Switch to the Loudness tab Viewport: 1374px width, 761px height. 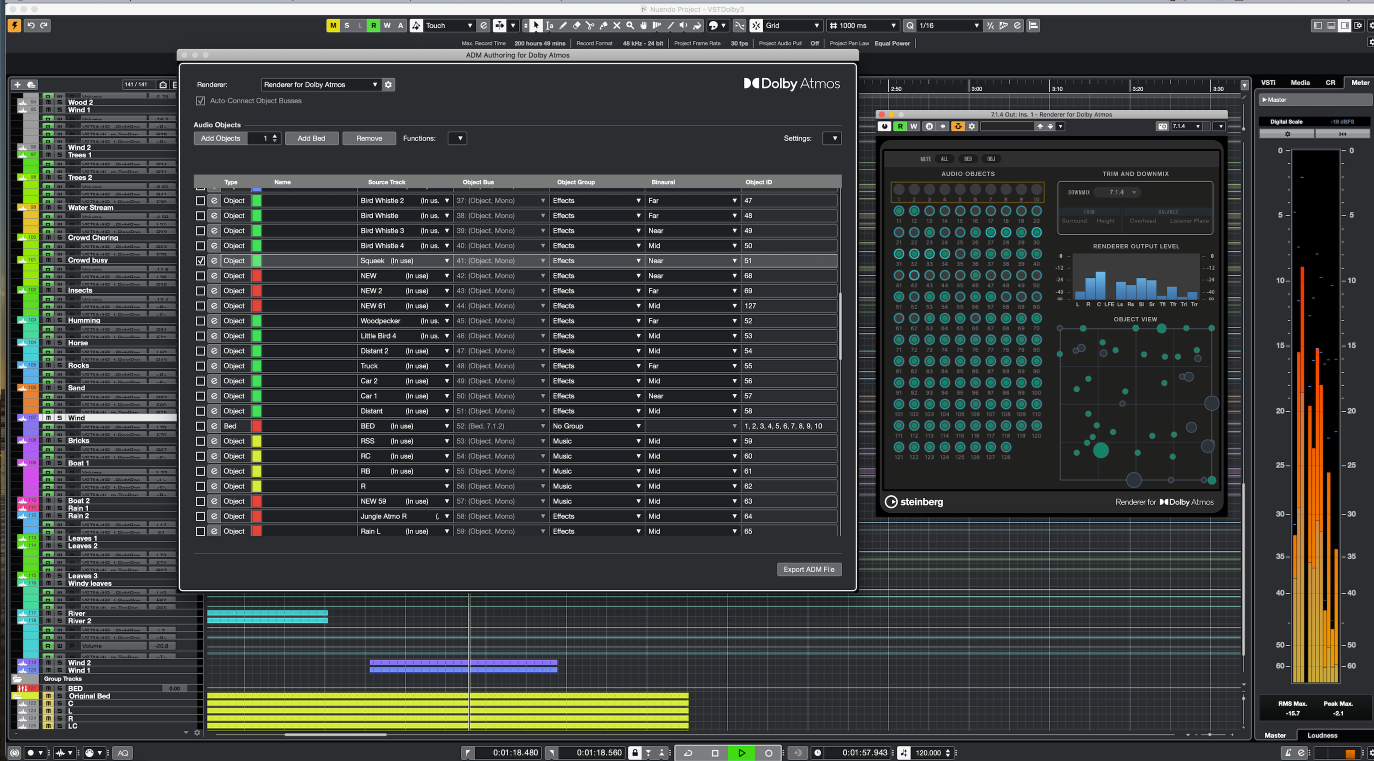point(1322,735)
